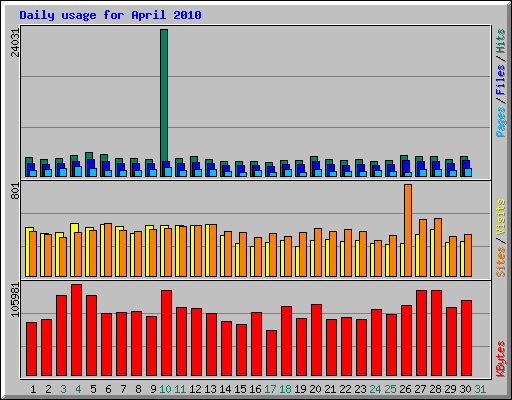
Task: Click the 'KBytes' legend label
Action: pyautogui.click(x=501, y=359)
